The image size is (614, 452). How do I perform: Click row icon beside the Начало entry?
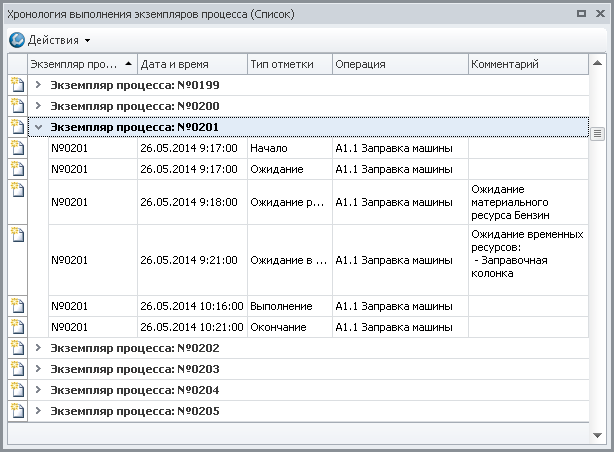click(x=17, y=148)
